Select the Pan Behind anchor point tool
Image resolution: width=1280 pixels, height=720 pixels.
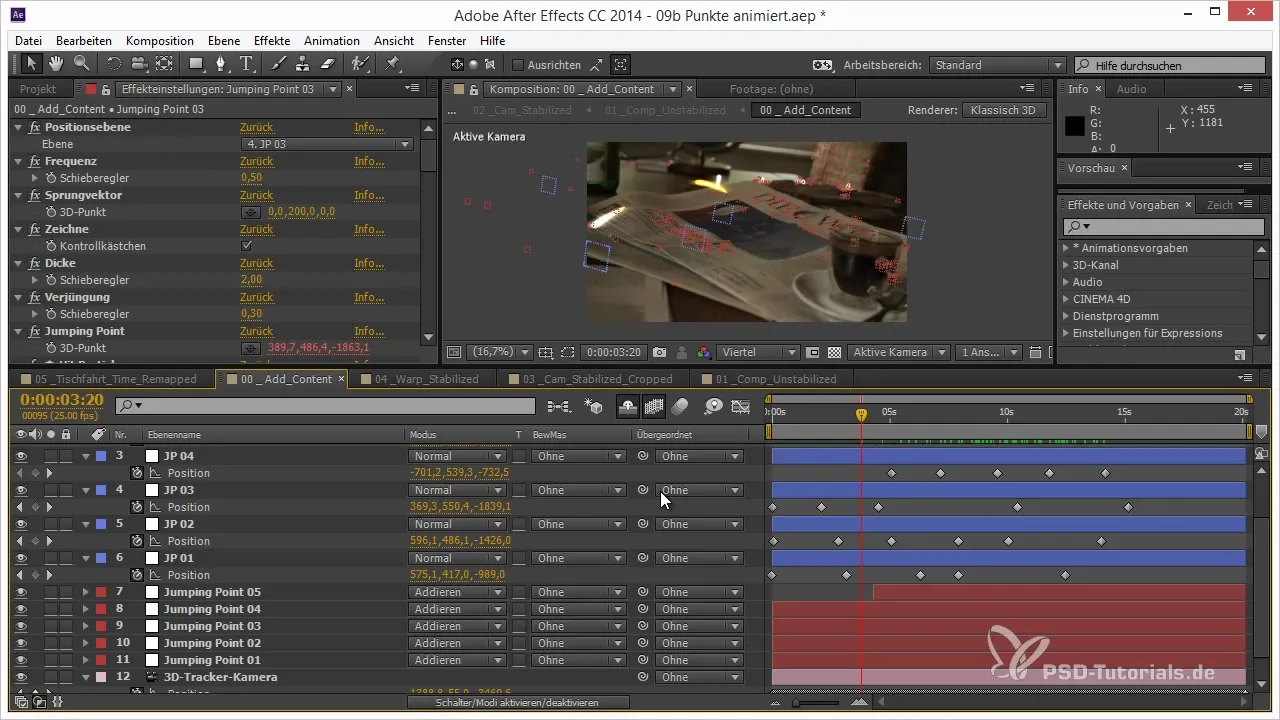(164, 65)
